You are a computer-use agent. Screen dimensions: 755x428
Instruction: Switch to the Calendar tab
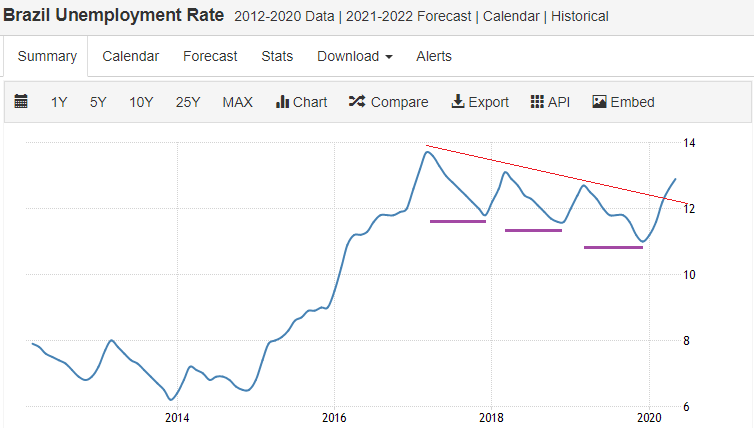(130, 56)
